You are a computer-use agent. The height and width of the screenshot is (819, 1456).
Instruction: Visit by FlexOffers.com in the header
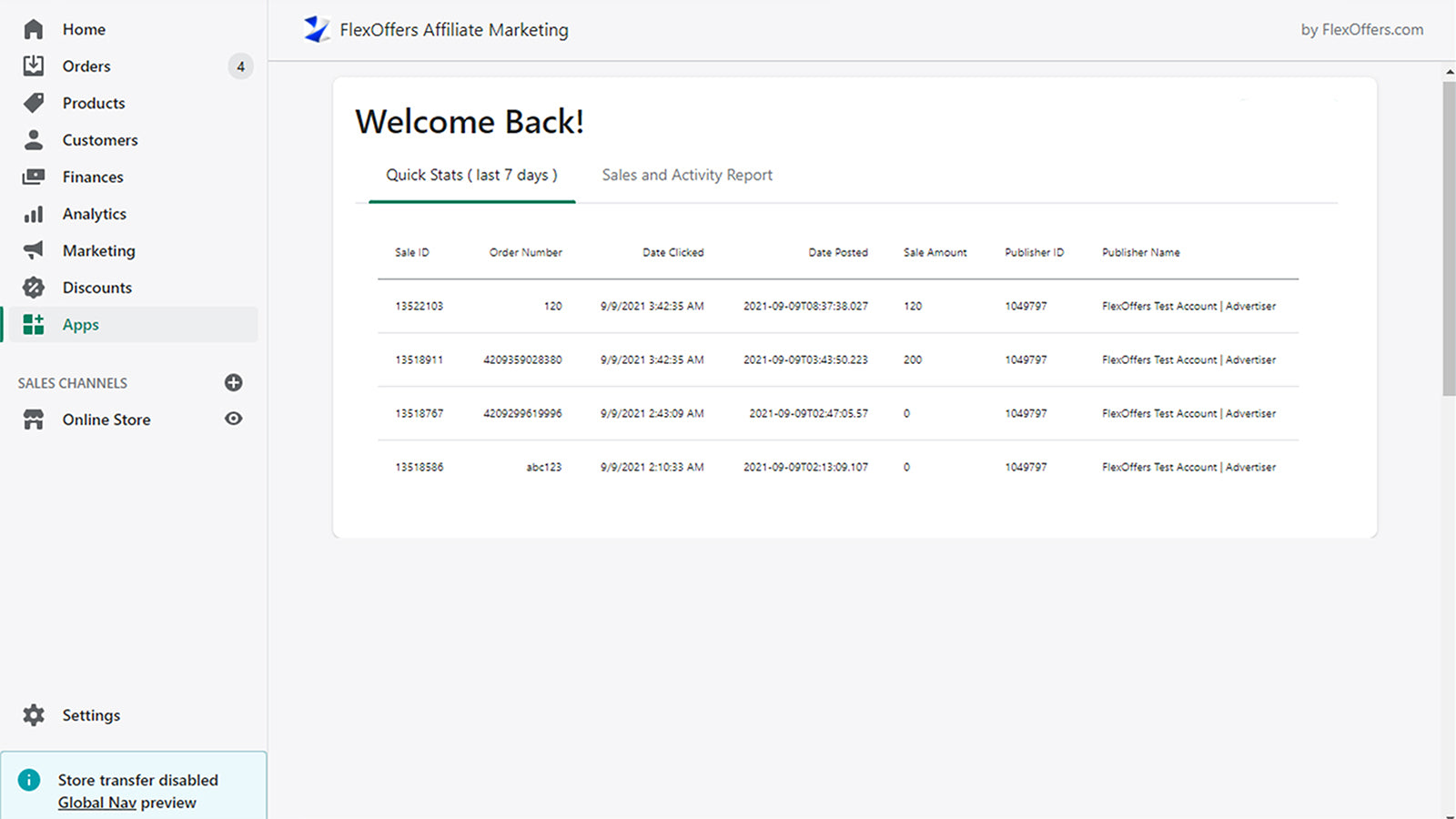click(1361, 29)
